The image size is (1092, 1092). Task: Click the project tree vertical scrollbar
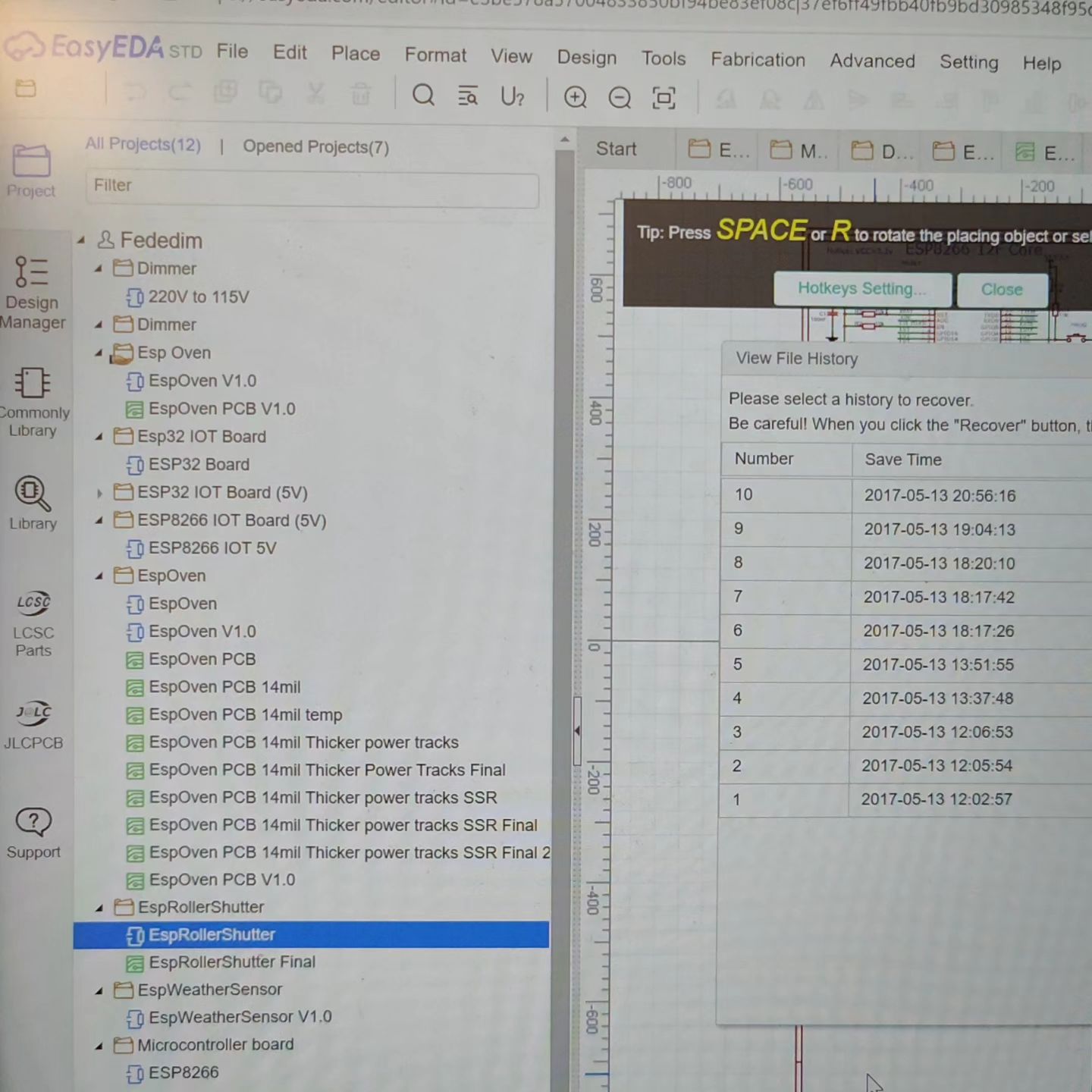pos(564,607)
